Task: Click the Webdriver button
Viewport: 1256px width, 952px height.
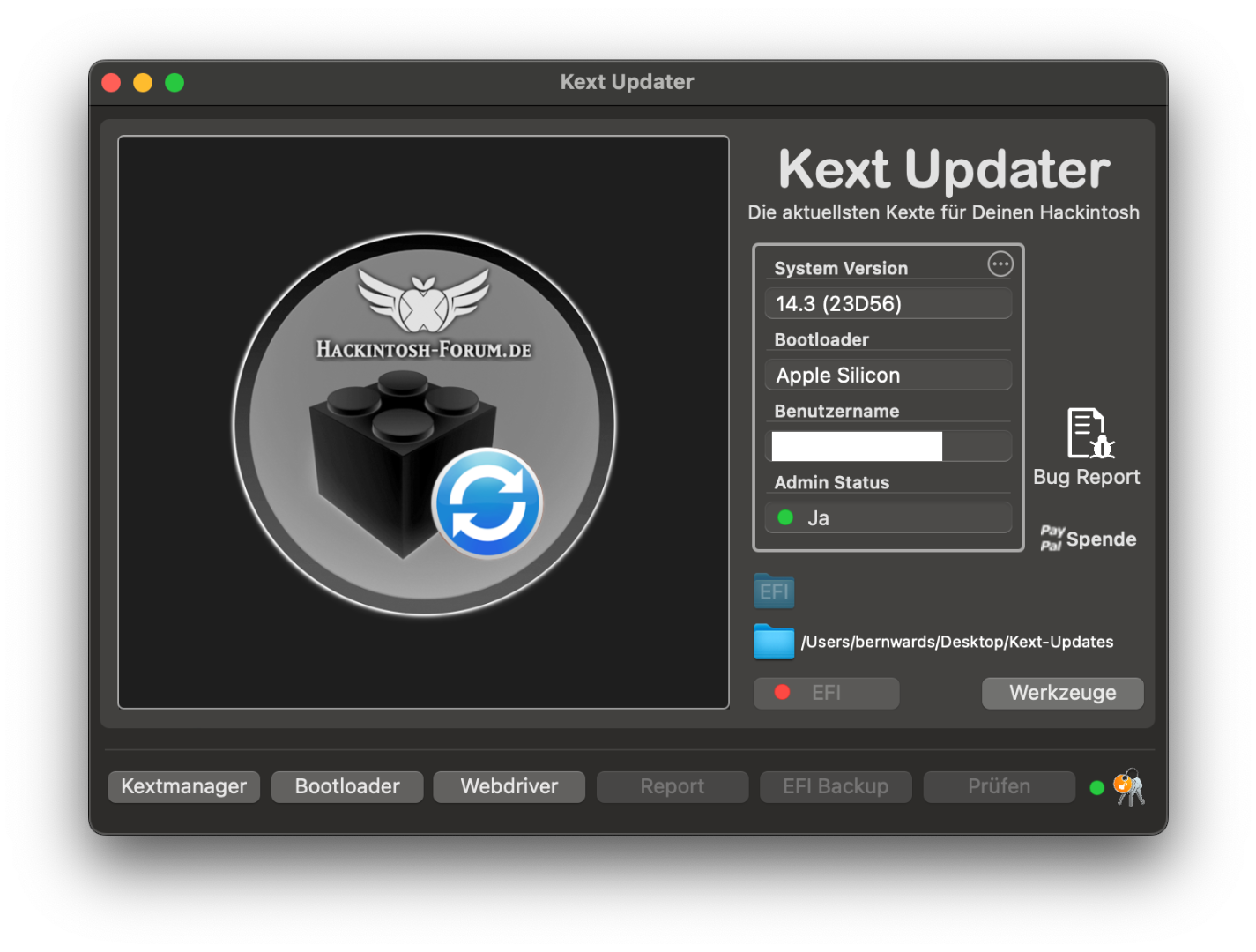Action: pos(509,786)
